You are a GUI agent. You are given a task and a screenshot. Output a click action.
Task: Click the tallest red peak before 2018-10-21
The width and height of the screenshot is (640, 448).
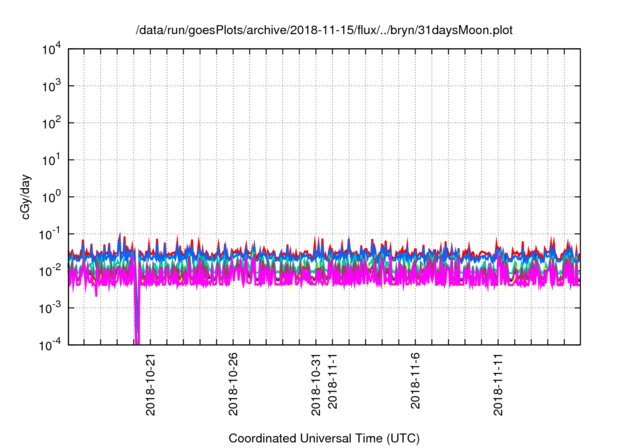click(121, 236)
